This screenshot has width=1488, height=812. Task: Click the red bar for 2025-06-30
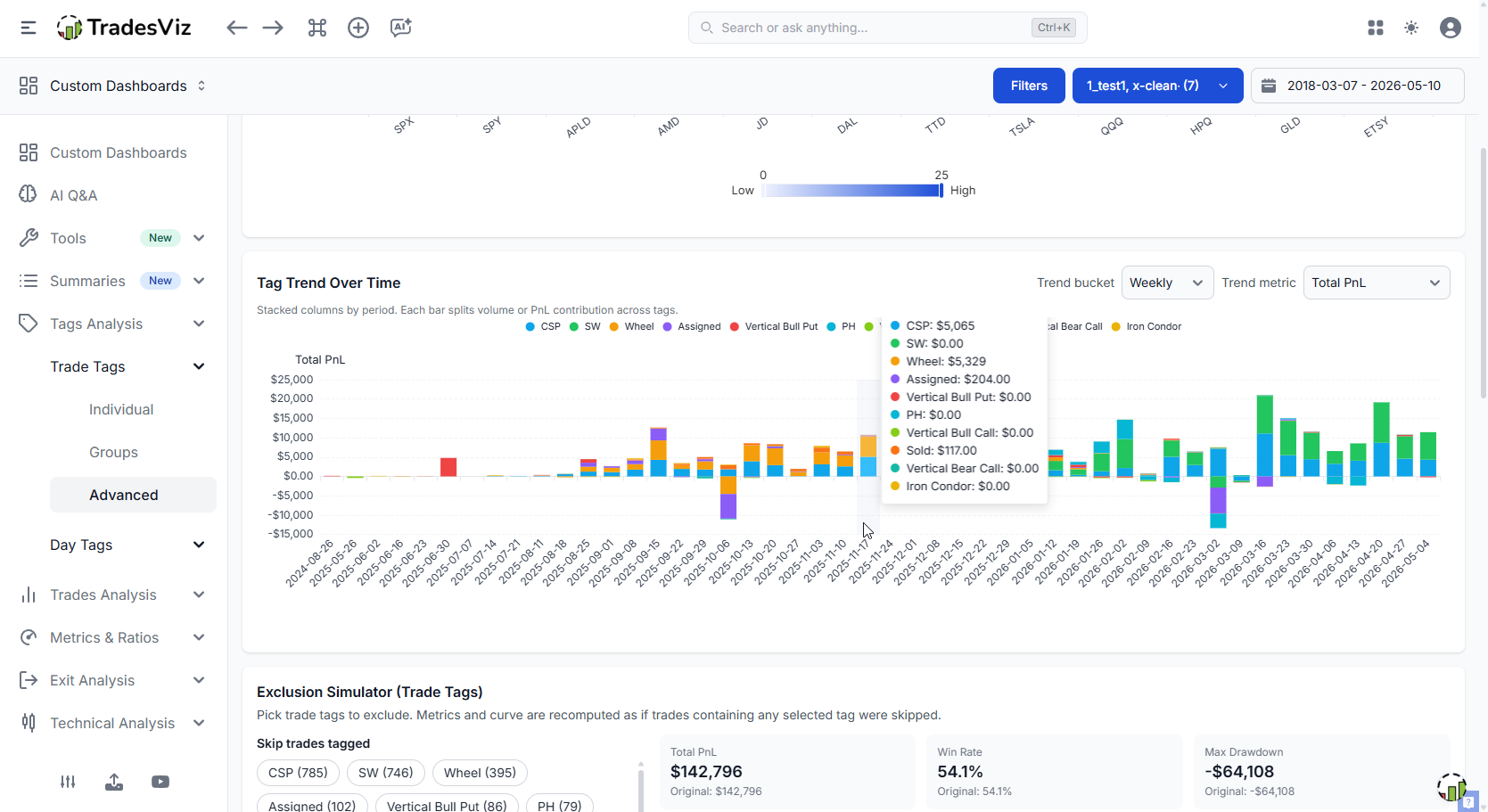point(448,467)
